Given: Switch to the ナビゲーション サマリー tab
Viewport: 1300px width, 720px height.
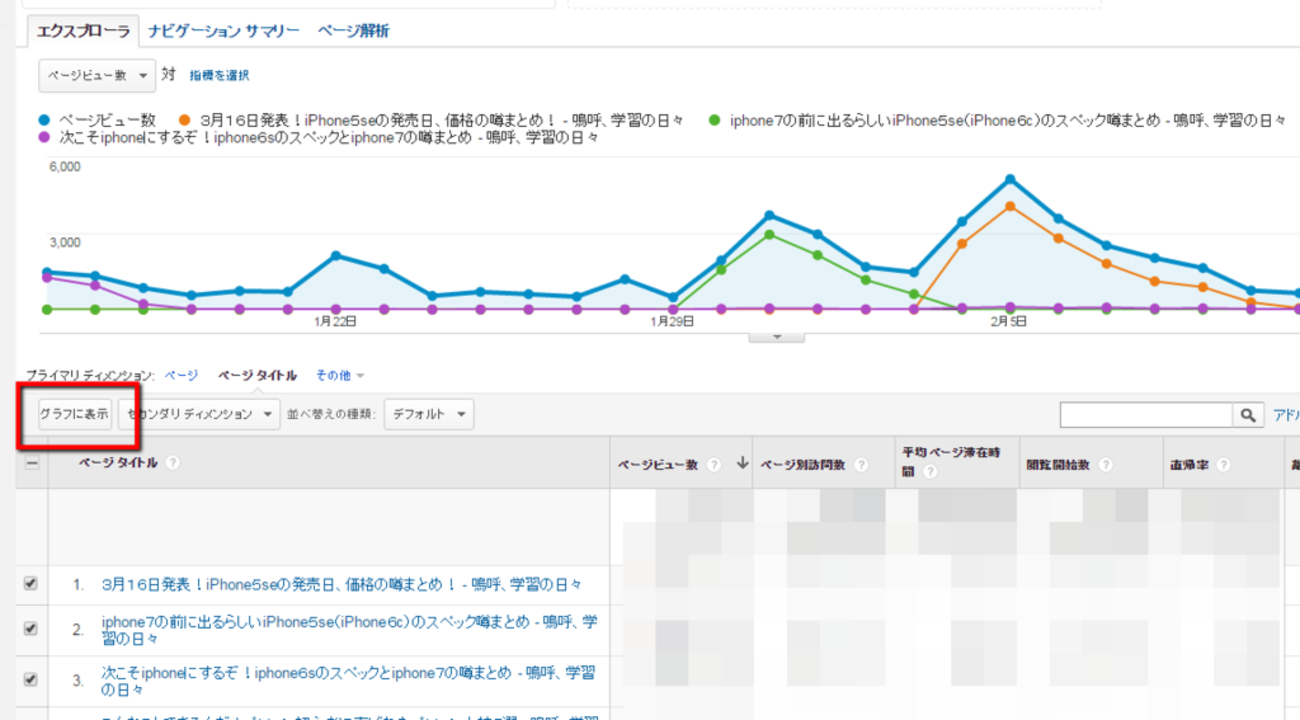Looking at the screenshot, I should [224, 31].
